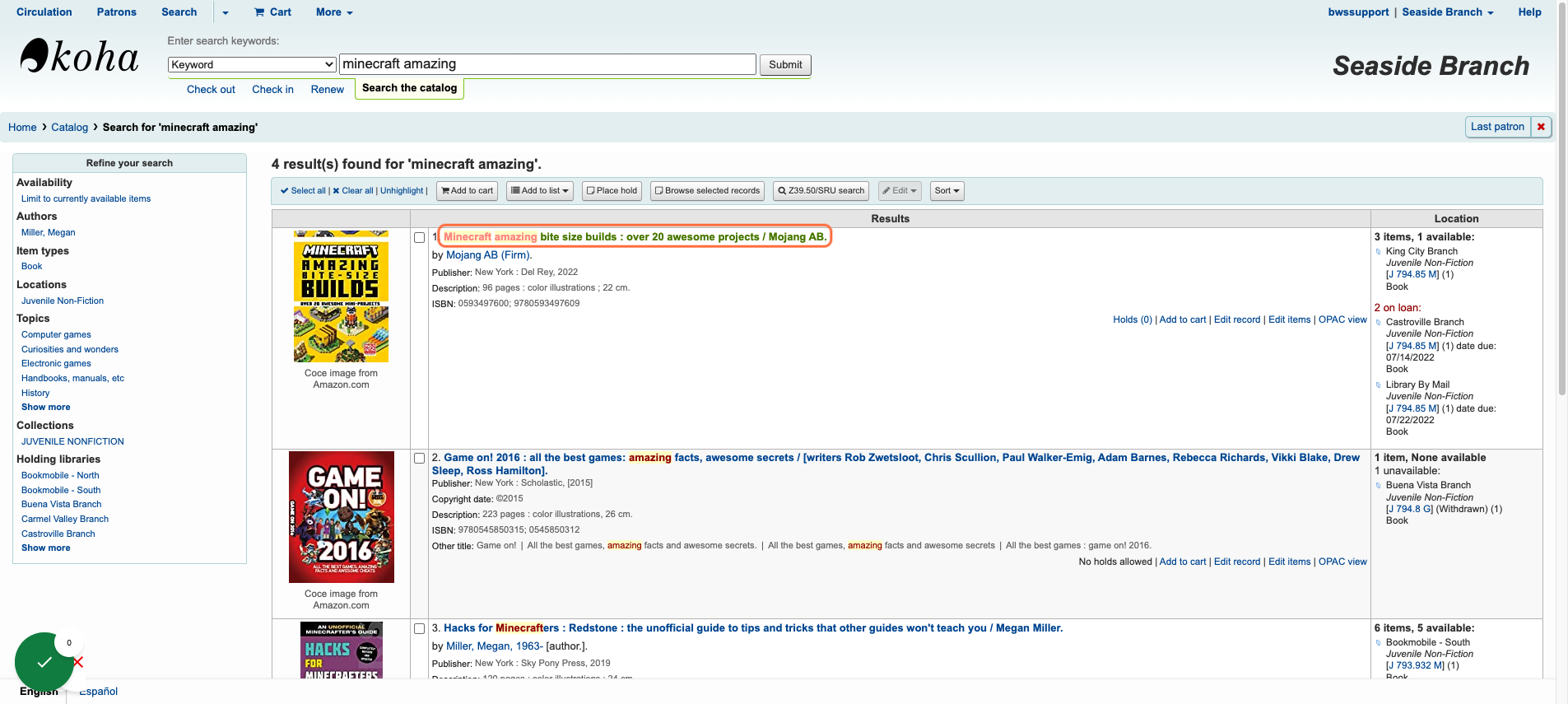Expand the Add to list dropdown
The image size is (1568, 704).
(x=539, y=191)
